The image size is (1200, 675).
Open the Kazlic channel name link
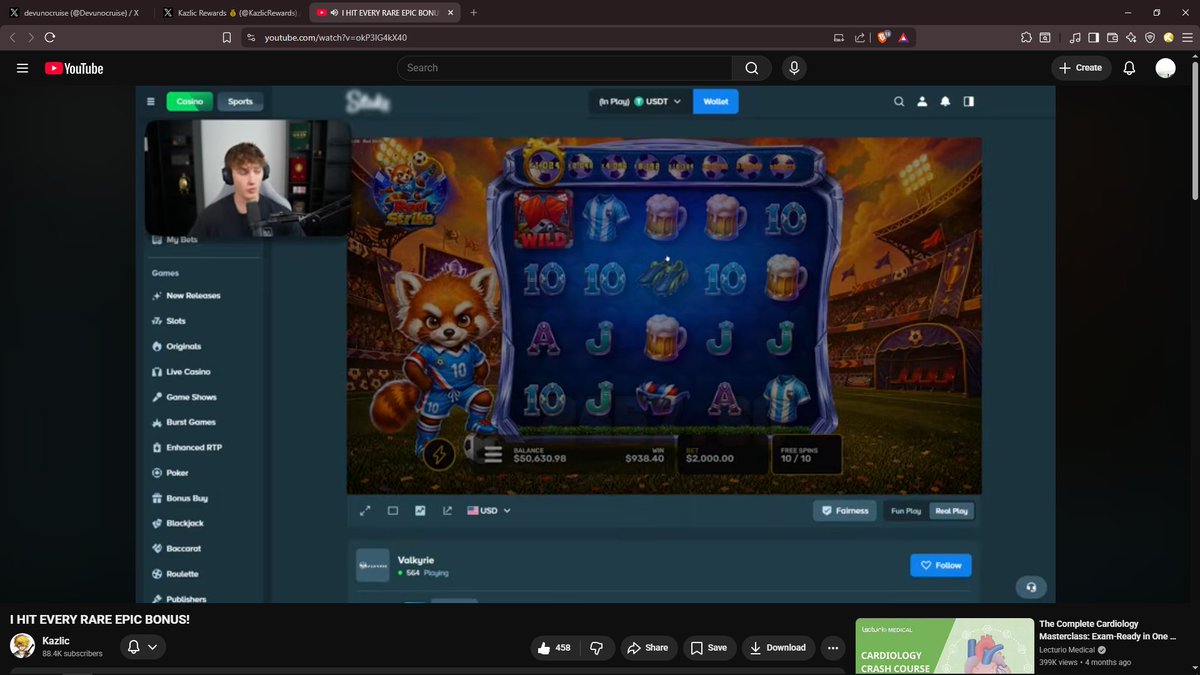(56, 640)
